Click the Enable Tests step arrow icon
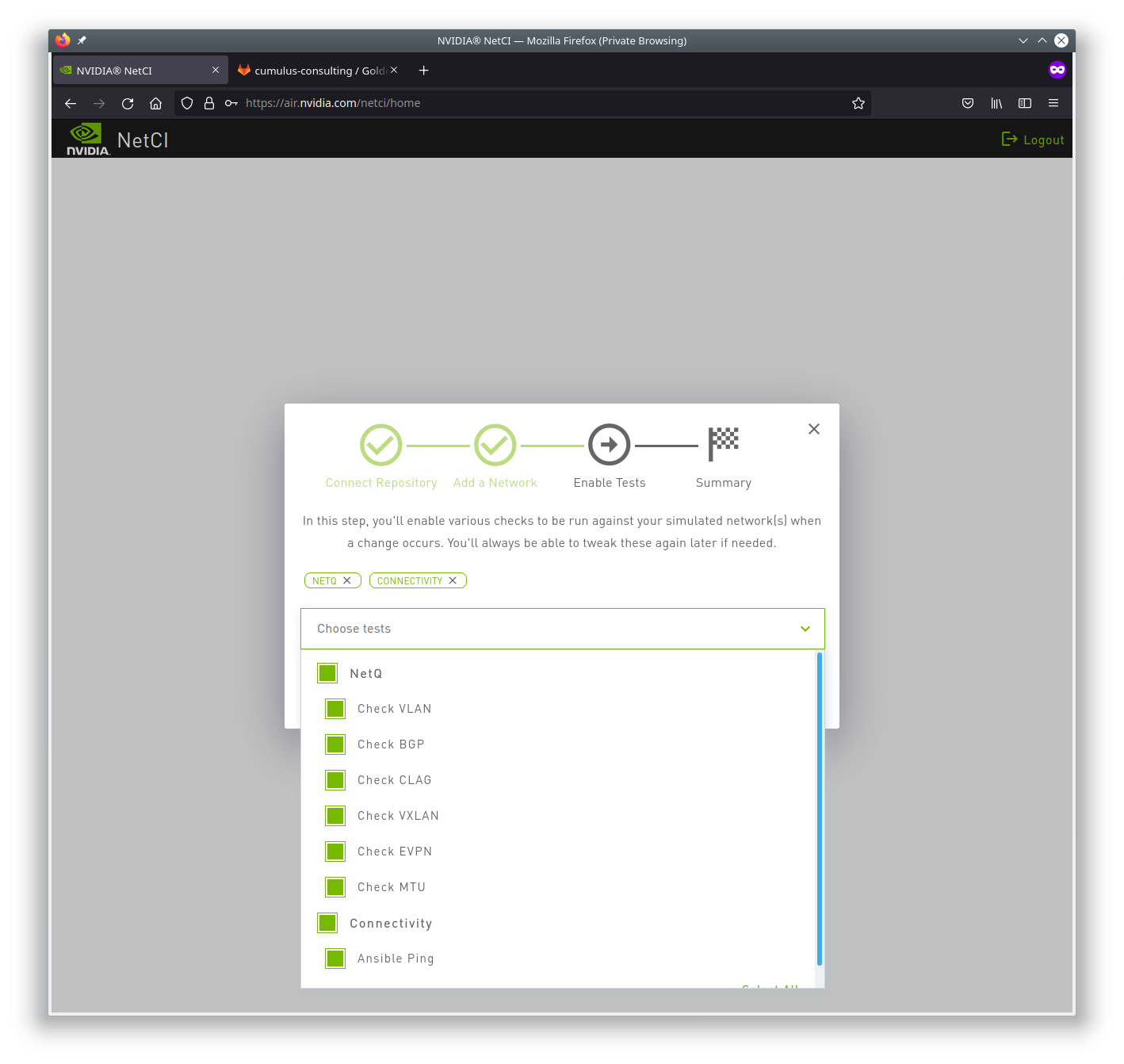 [x=609, y=445]
